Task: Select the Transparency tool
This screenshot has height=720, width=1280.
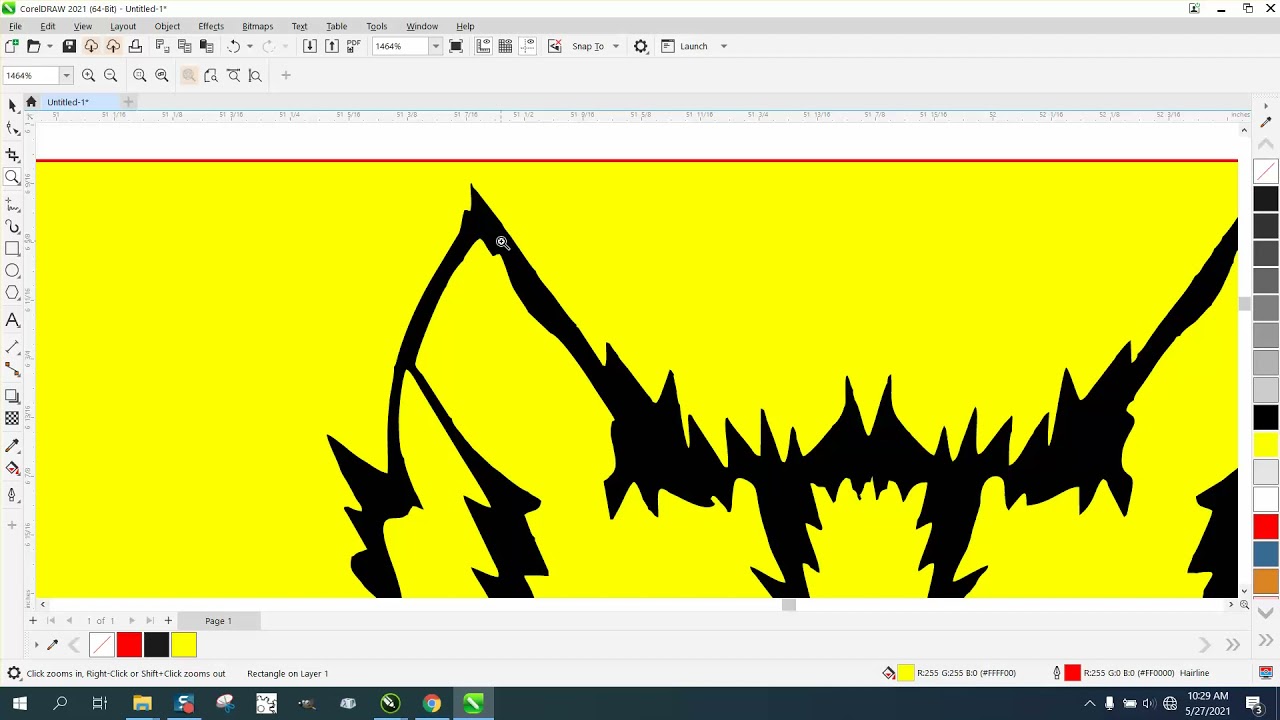Action: [x=12, y=418]
